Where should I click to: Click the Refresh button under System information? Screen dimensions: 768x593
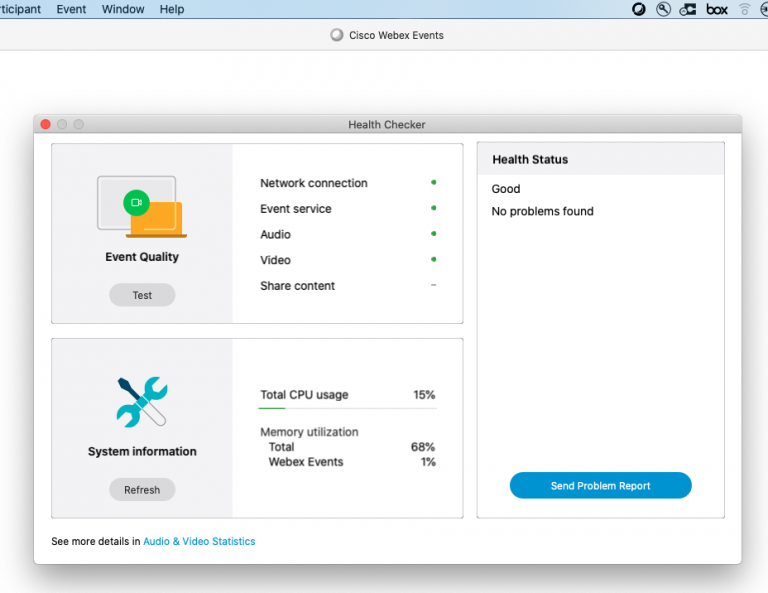142,490
